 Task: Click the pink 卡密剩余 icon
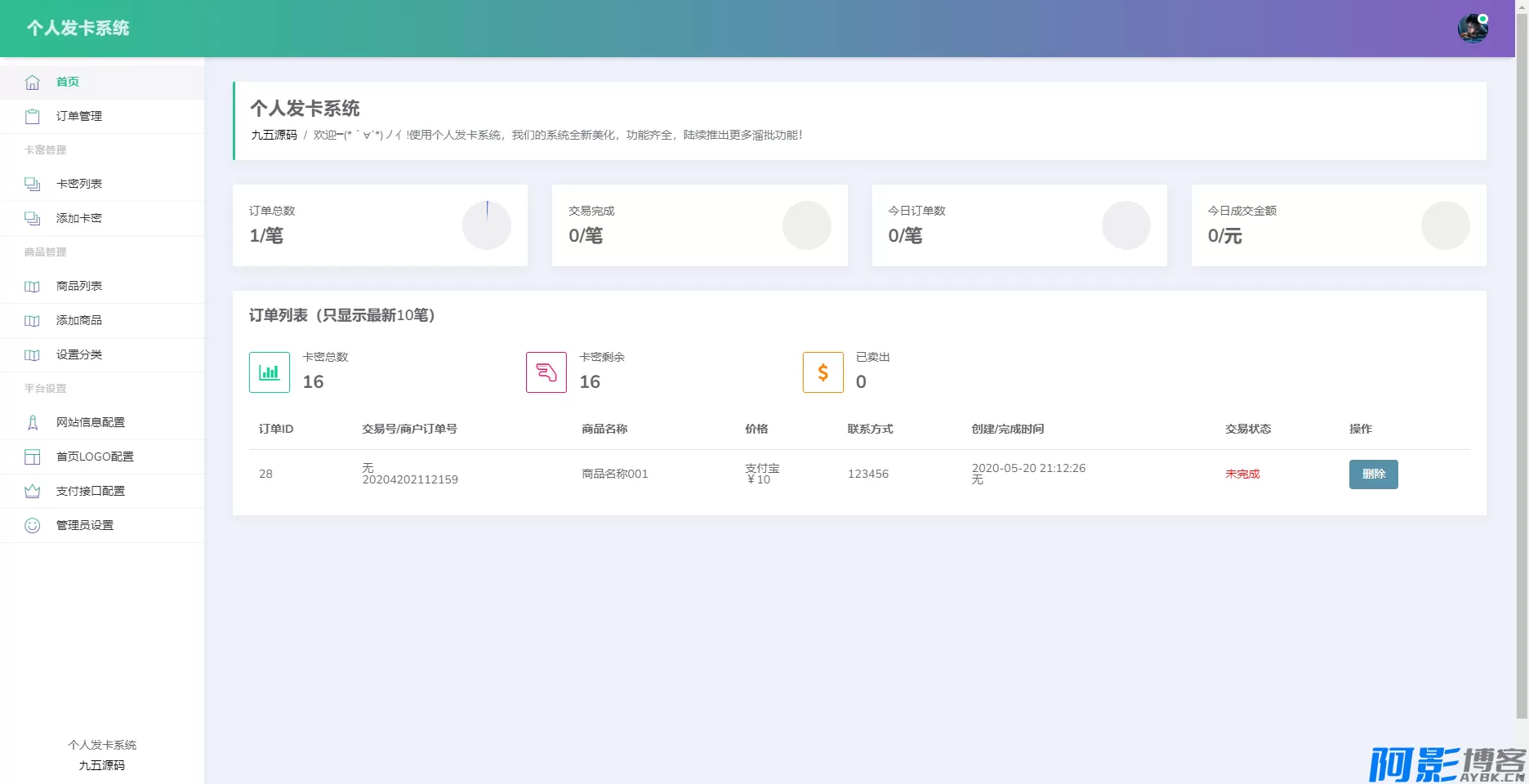(x=546, y=372)
